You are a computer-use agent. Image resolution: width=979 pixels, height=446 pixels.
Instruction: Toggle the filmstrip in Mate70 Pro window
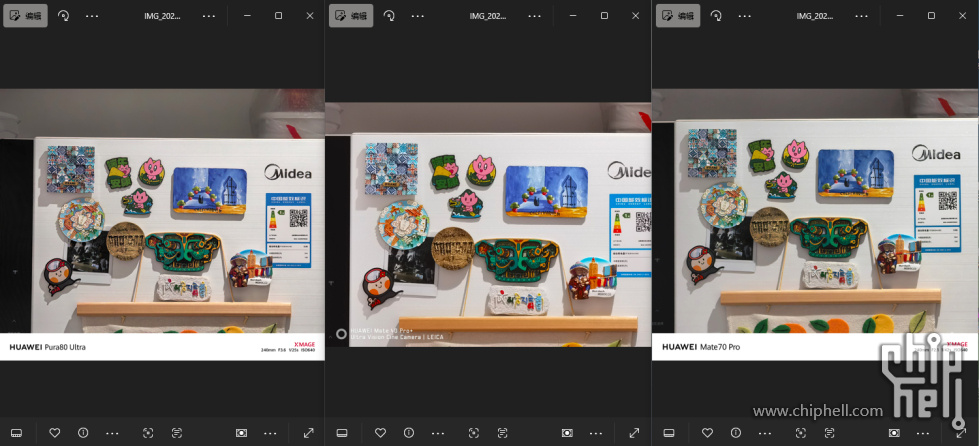[669, 433]
